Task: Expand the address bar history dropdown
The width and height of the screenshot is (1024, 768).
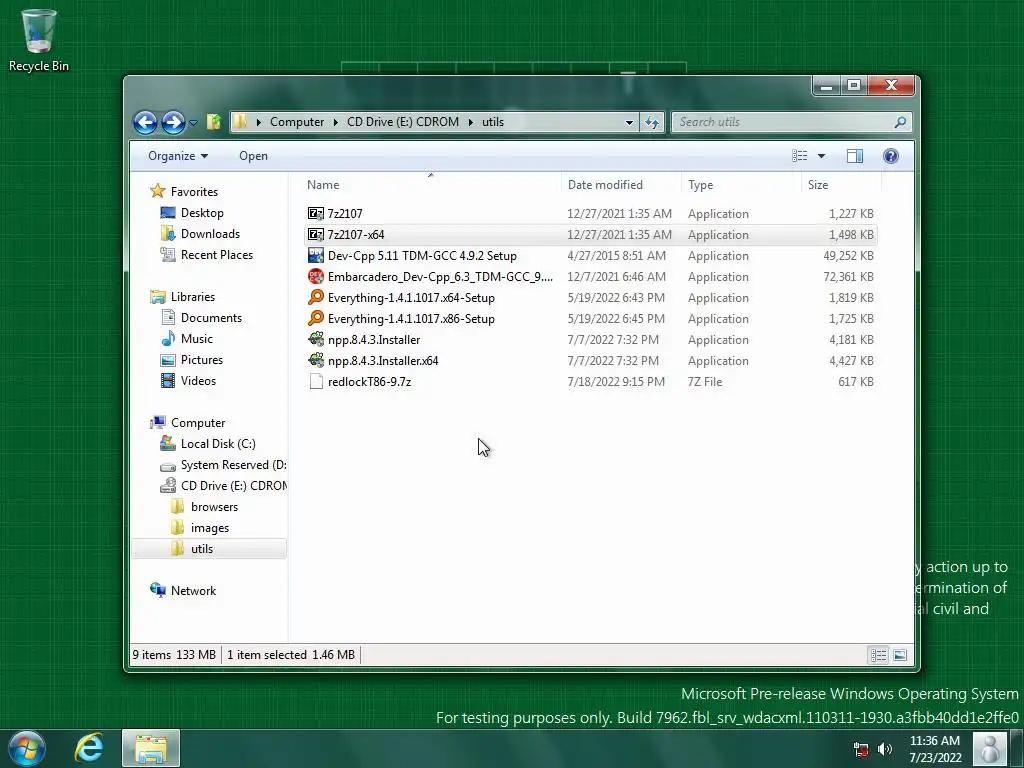Action: coord(629,122)
